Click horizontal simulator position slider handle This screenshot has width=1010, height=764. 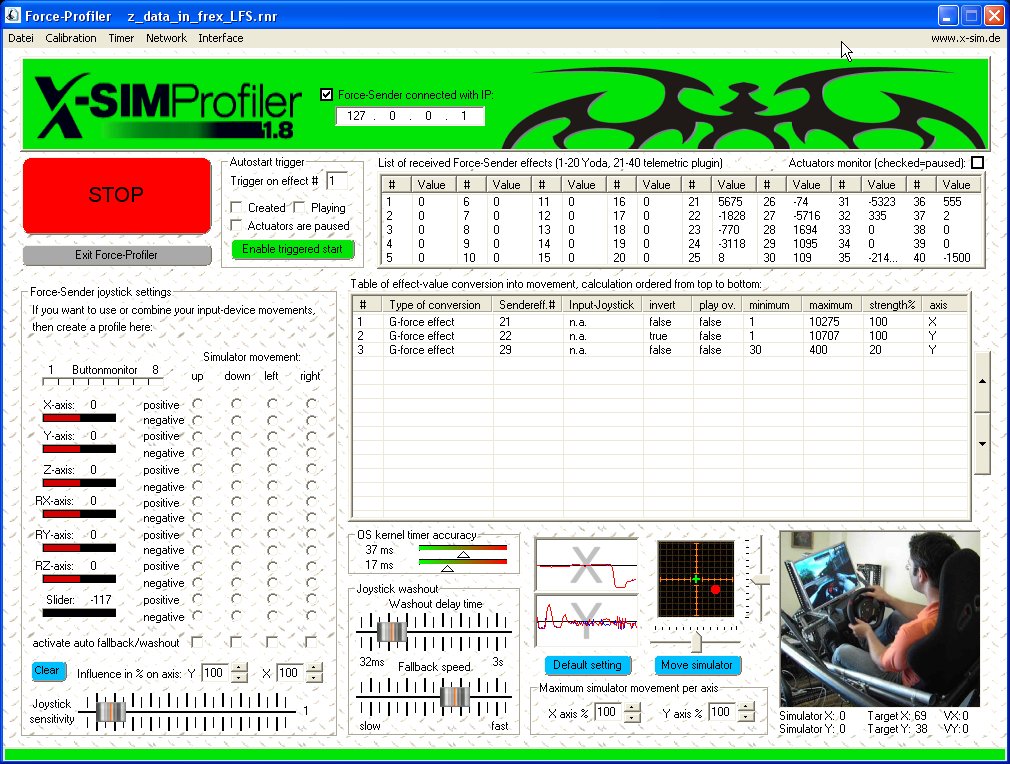coord(696,642)
